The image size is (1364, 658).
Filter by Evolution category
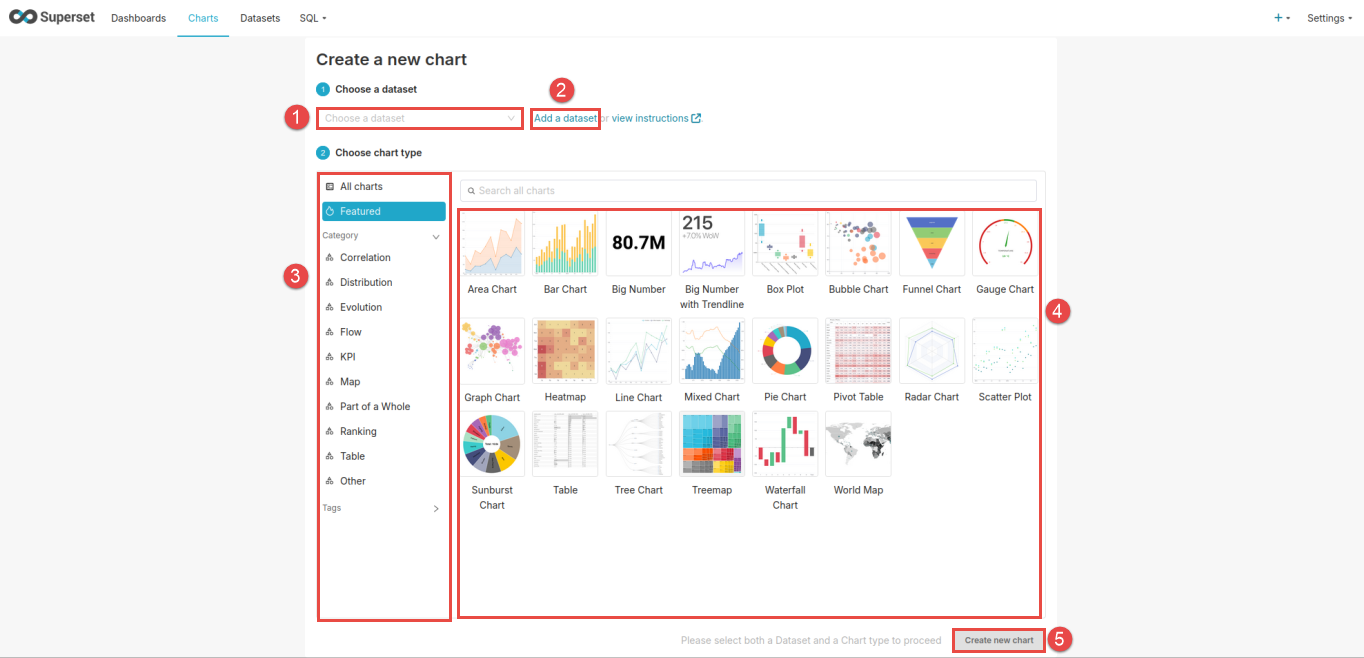coord(384,307)
